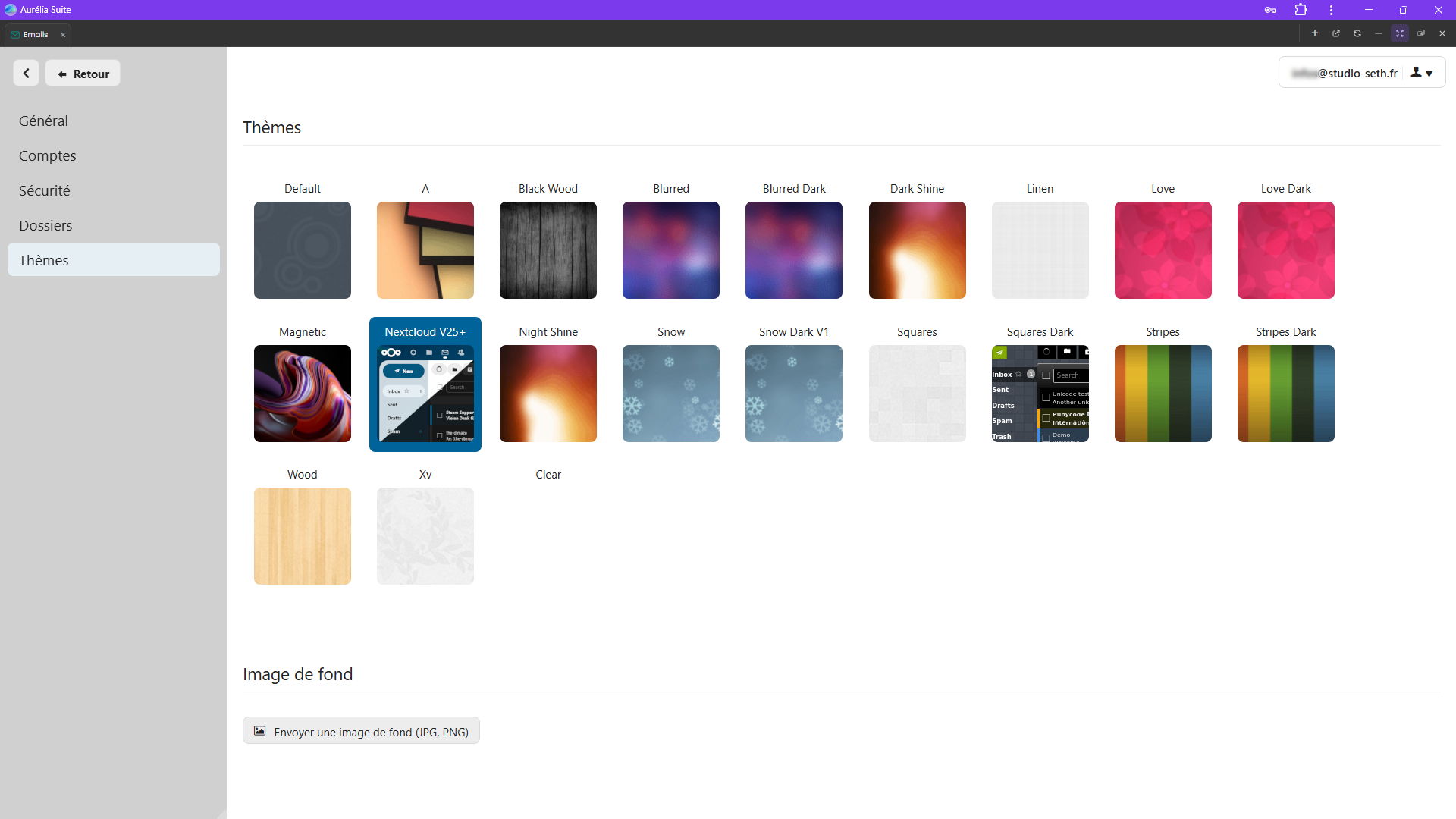Click the image icon in upload button

(x=259, y=731)
